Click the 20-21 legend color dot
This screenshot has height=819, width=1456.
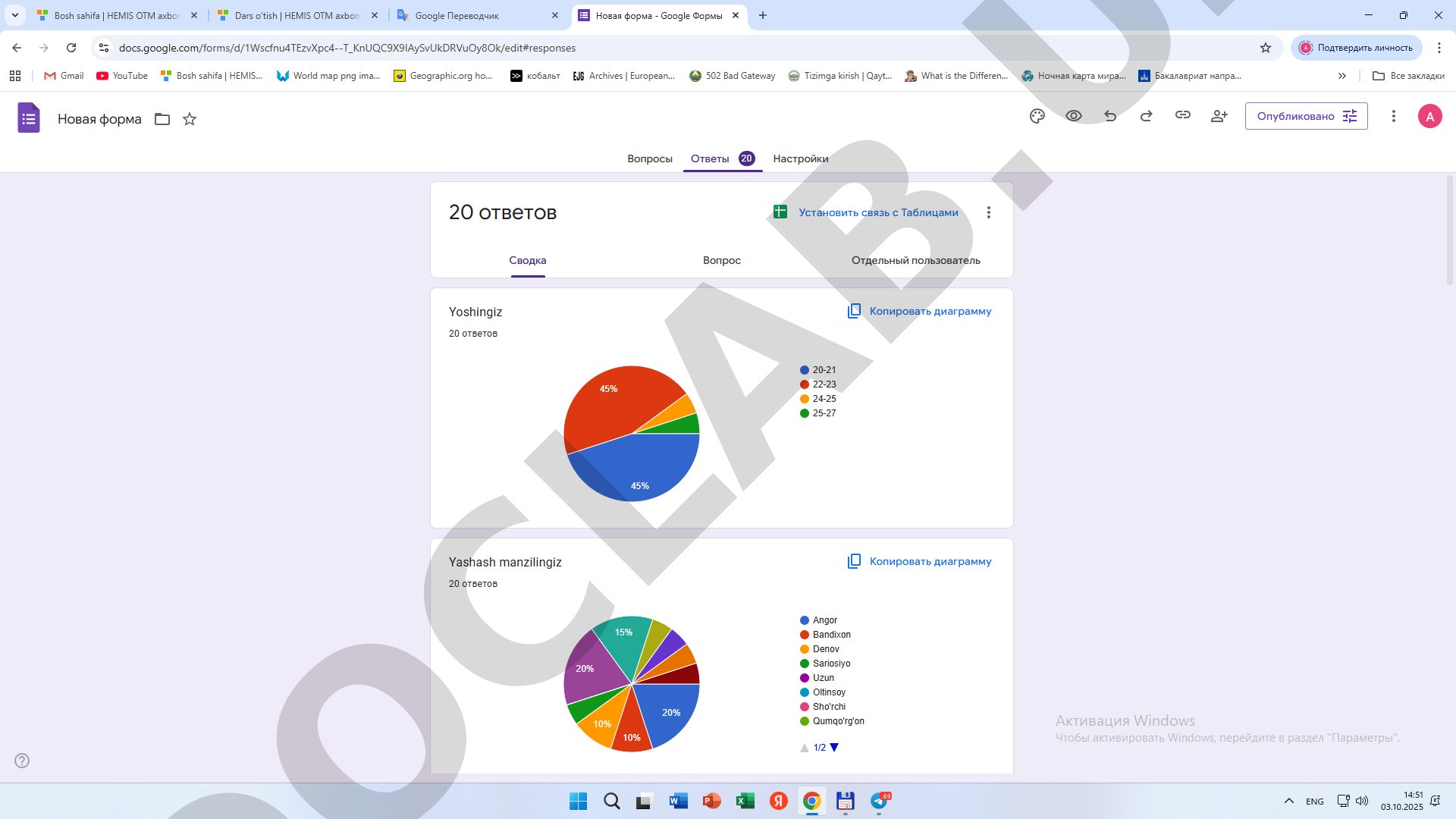pos(805,370)
